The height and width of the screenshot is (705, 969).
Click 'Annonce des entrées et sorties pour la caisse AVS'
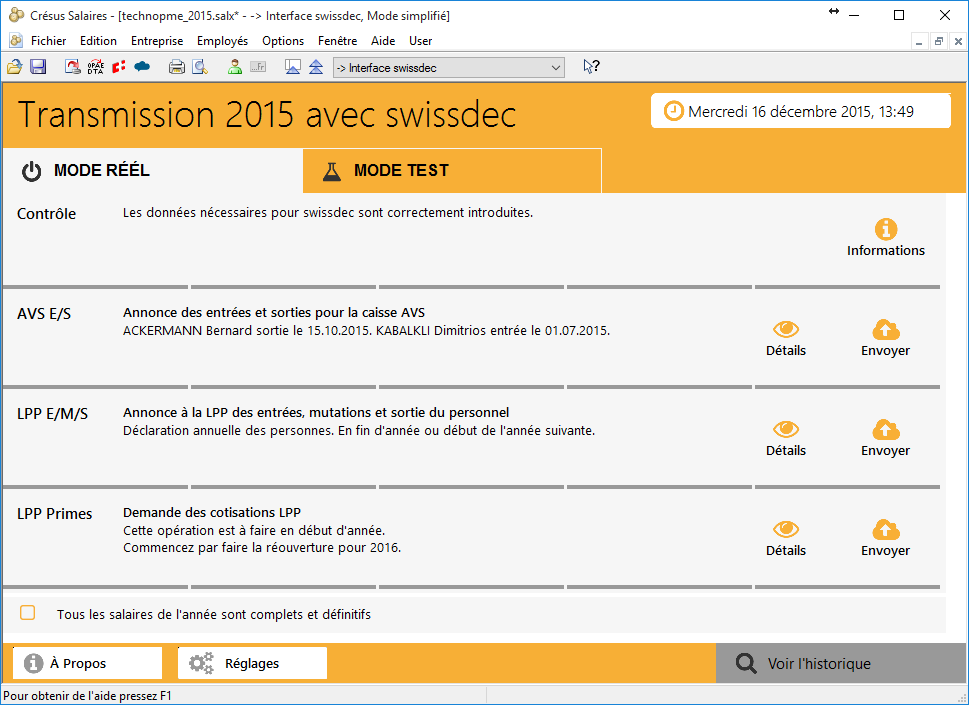274,313
